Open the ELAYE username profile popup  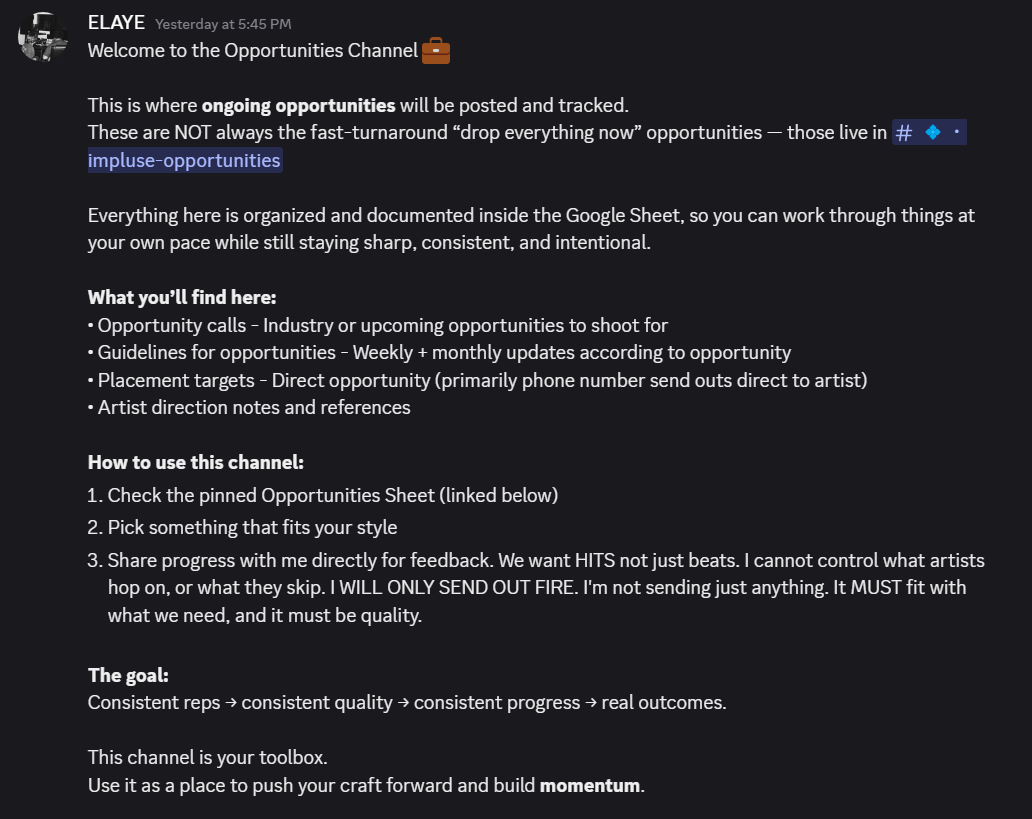click(116, 22)
